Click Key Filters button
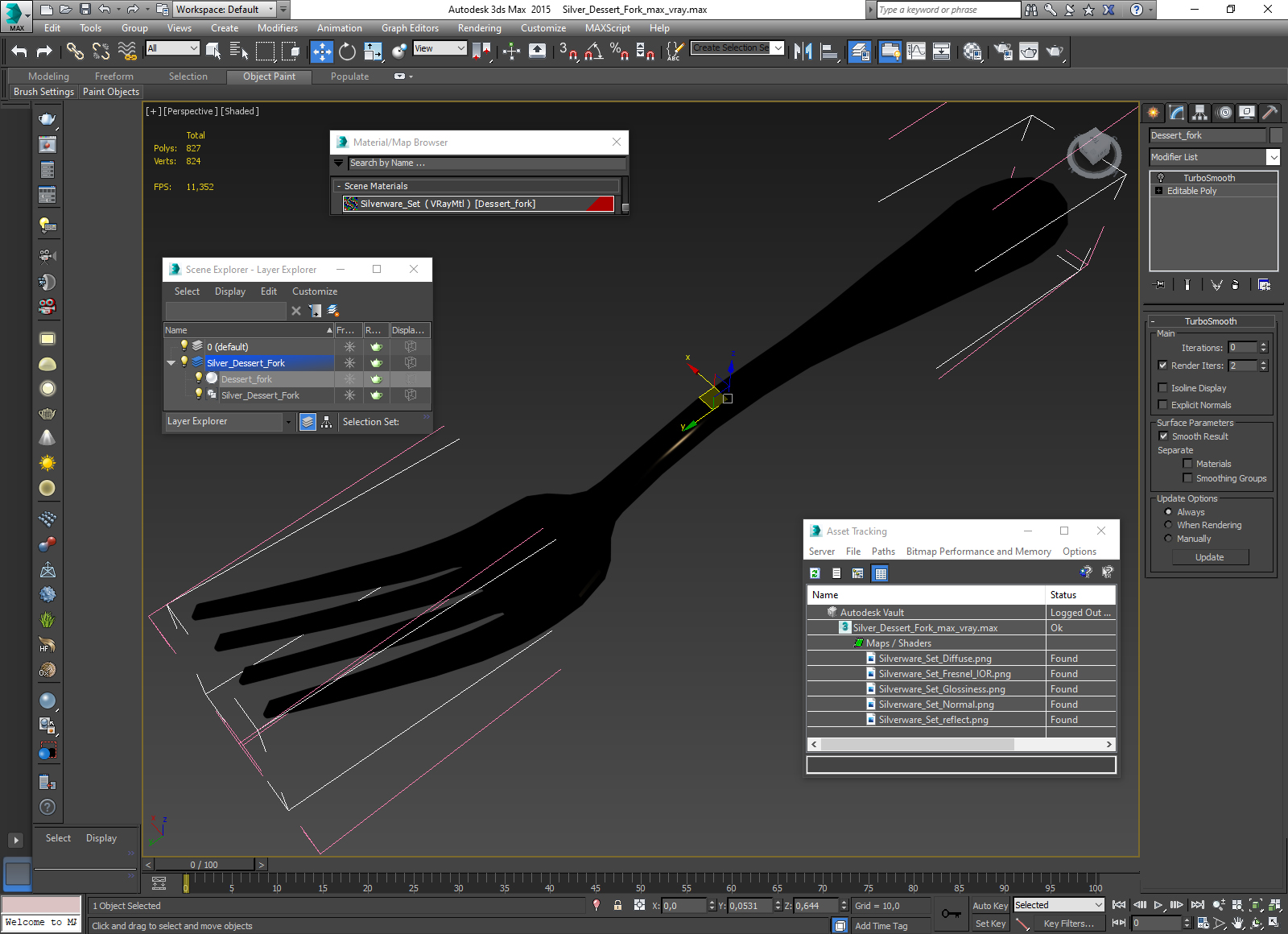This screenshot has width=1288, height=934. point(1068,924)
